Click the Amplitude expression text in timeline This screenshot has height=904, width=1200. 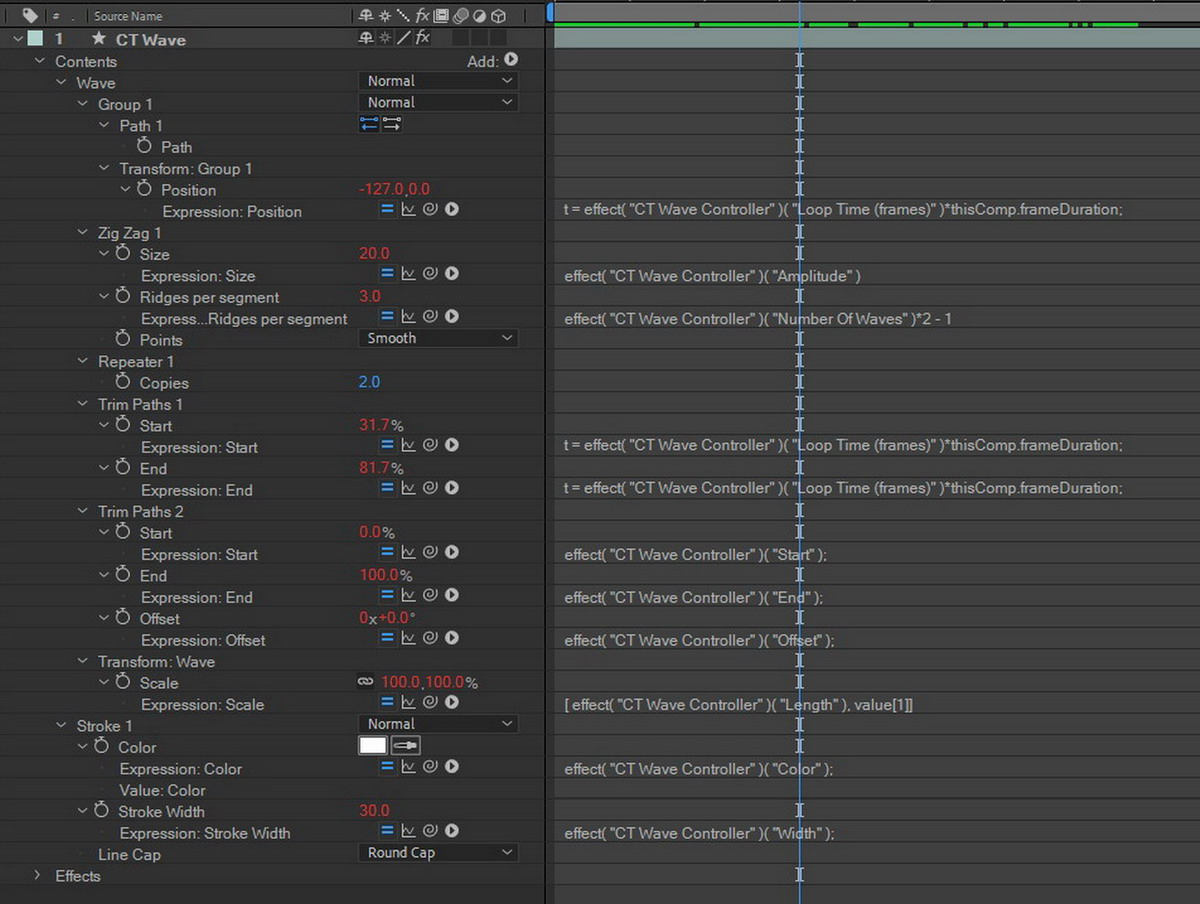click(x=712, y=276)
